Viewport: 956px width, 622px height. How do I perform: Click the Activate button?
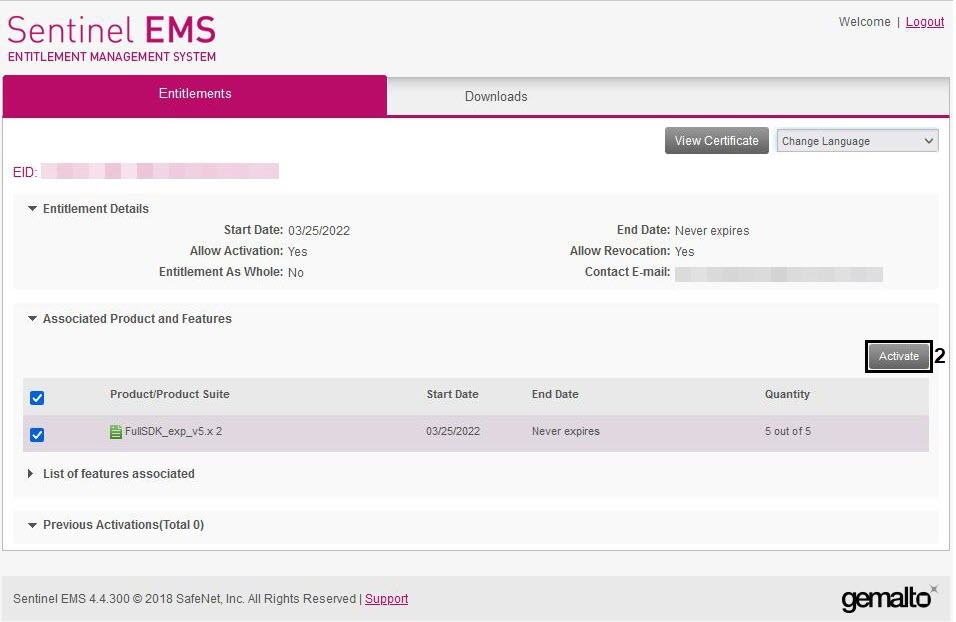tap(899, 356)
